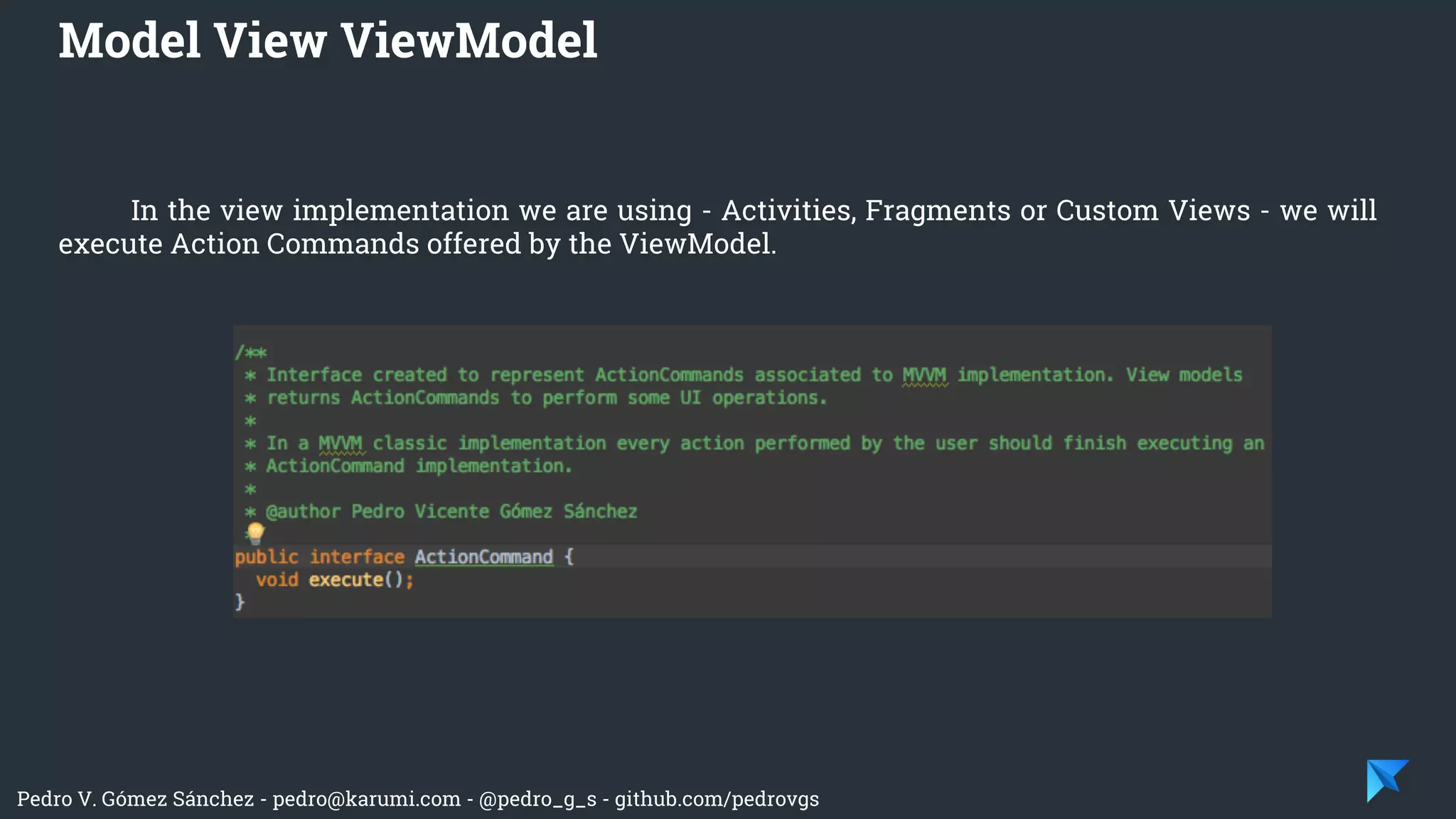Click the yellow light bulb hint icon
This screenshot has height=819, width=1456.
[255, 533]
